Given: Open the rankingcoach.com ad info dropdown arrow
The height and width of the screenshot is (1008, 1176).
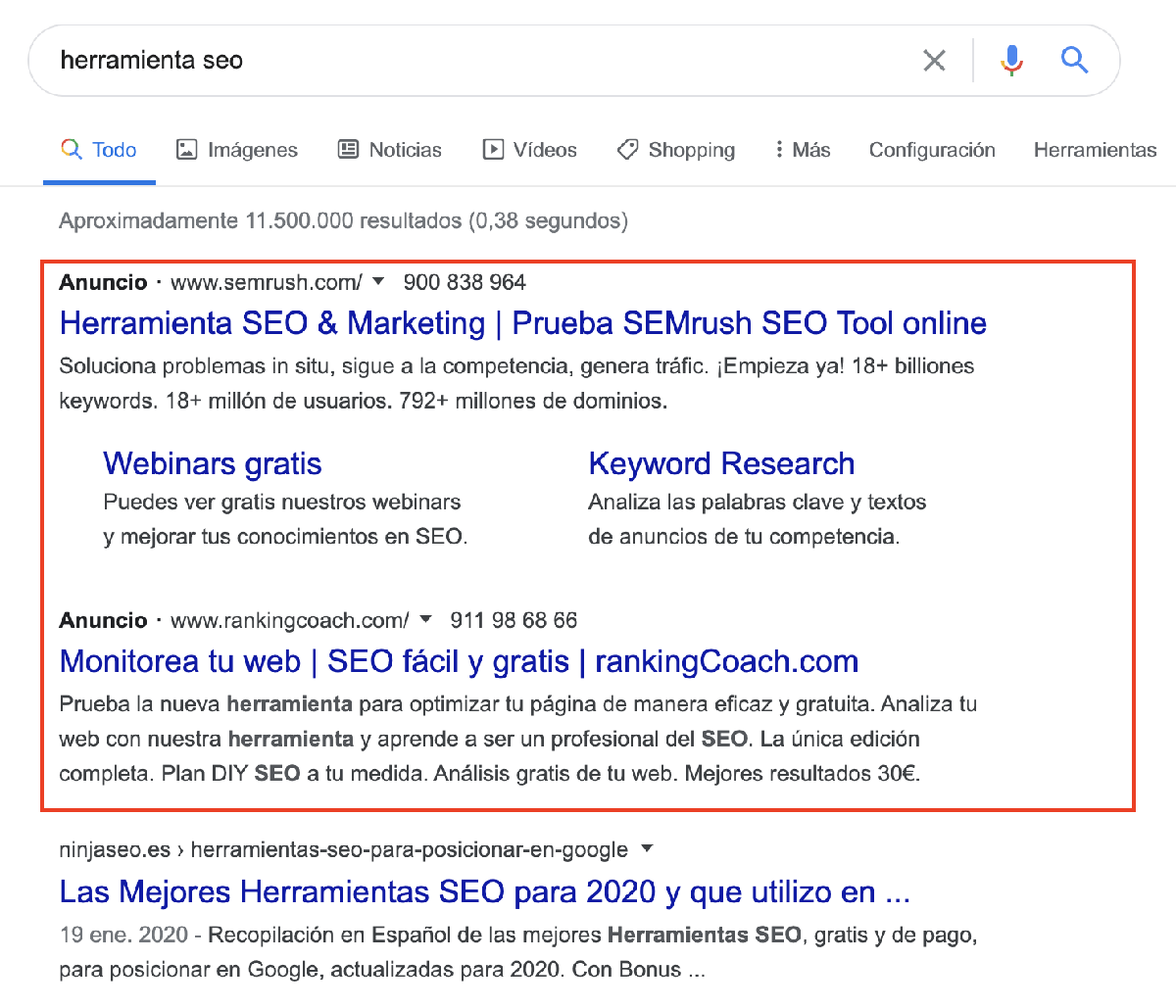Looking at the screenshot, I should pos(426,619).
